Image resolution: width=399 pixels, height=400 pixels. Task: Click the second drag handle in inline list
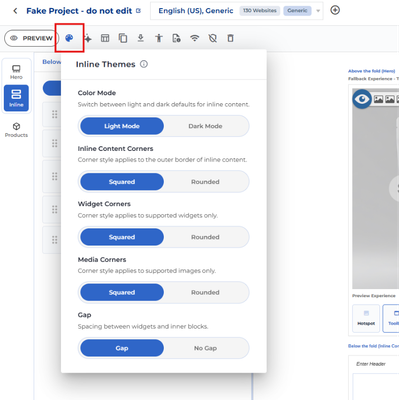pos(55,143)
